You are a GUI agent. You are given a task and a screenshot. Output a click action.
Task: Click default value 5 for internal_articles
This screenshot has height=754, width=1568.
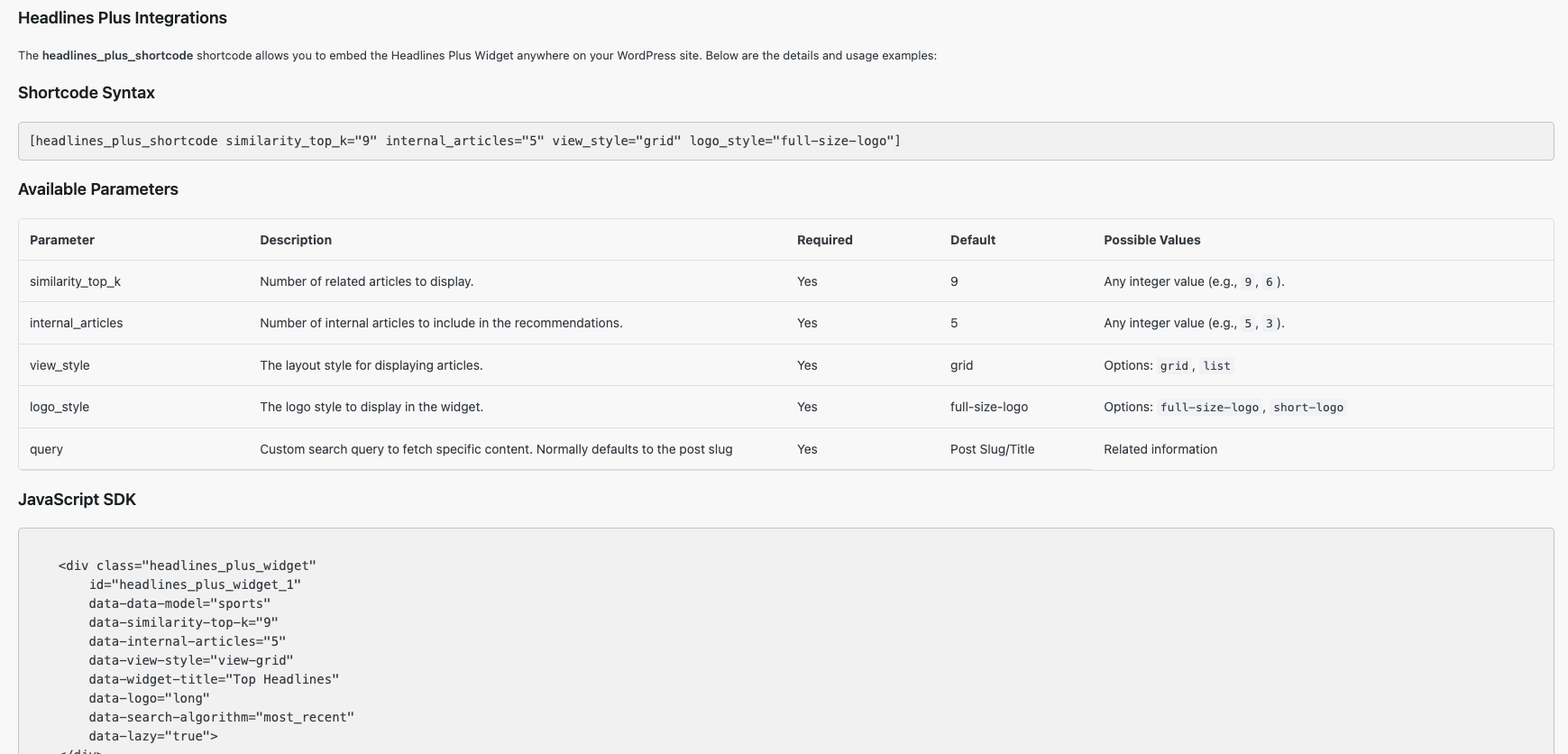click(x=954, y=323)
